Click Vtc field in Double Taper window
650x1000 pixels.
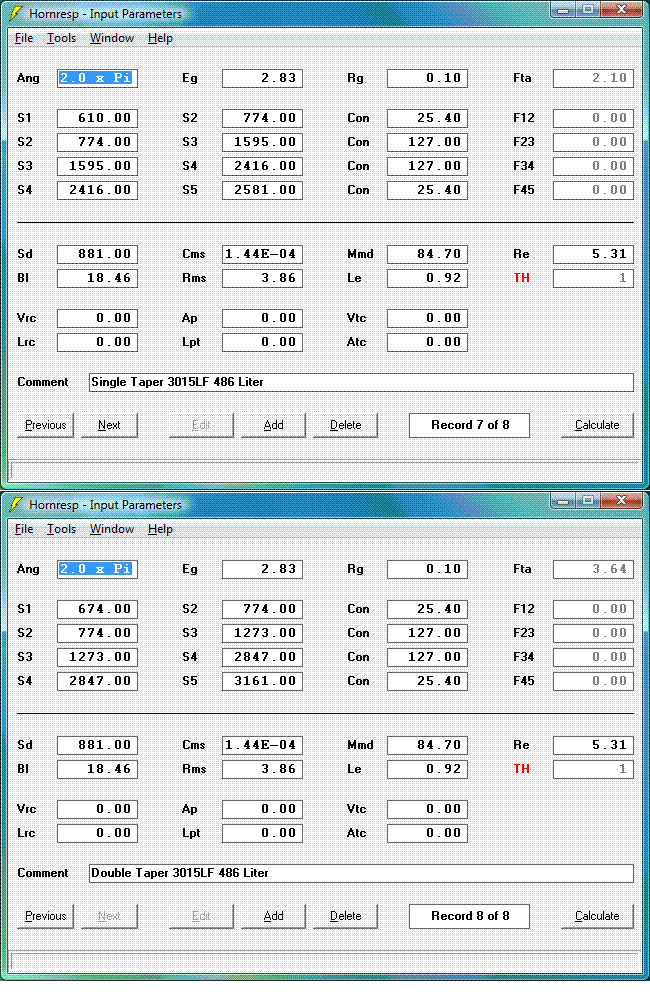click(427, 809)
